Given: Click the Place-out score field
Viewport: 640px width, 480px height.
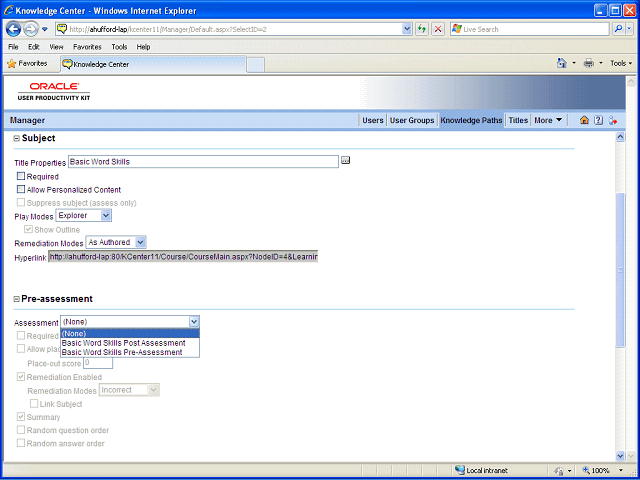Looking at the screenshot, I should click(98, 362).
